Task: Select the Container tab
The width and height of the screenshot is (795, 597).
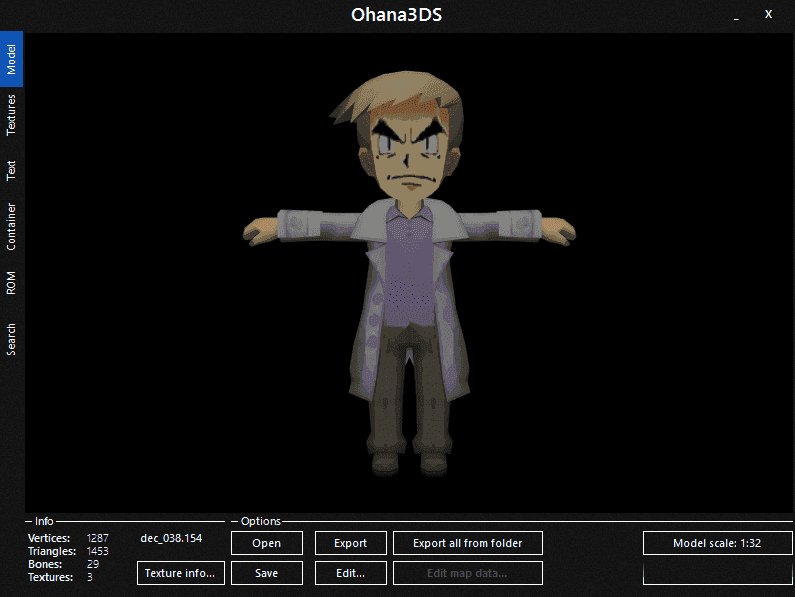Action: click(x=11, y=227)
